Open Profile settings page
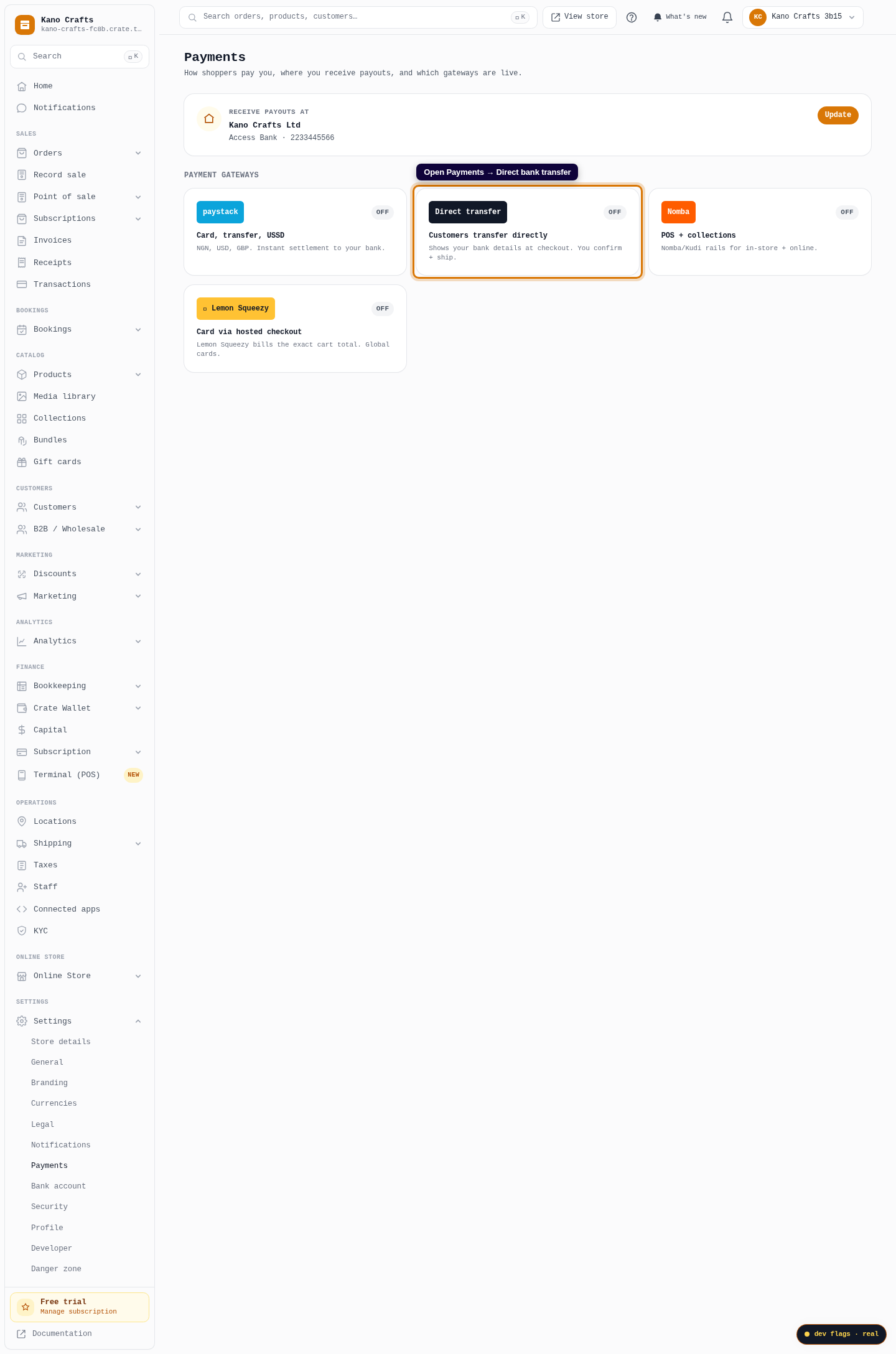 coord(47,1228)
